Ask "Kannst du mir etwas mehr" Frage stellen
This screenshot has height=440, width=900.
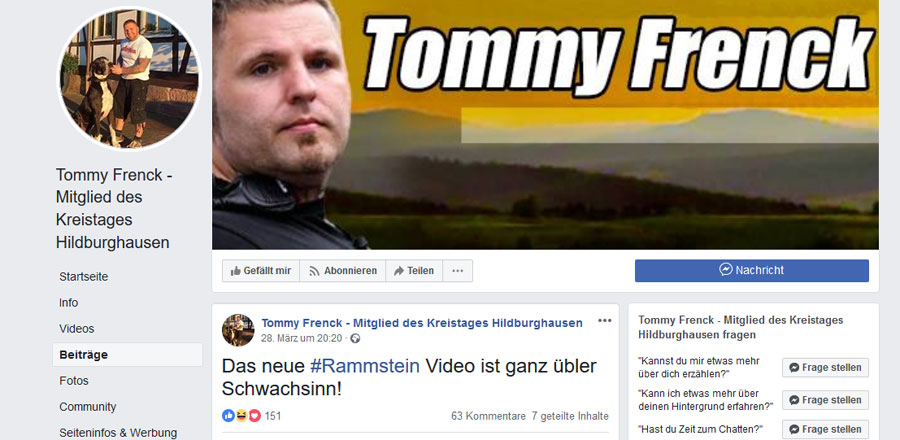click(825, 368)
